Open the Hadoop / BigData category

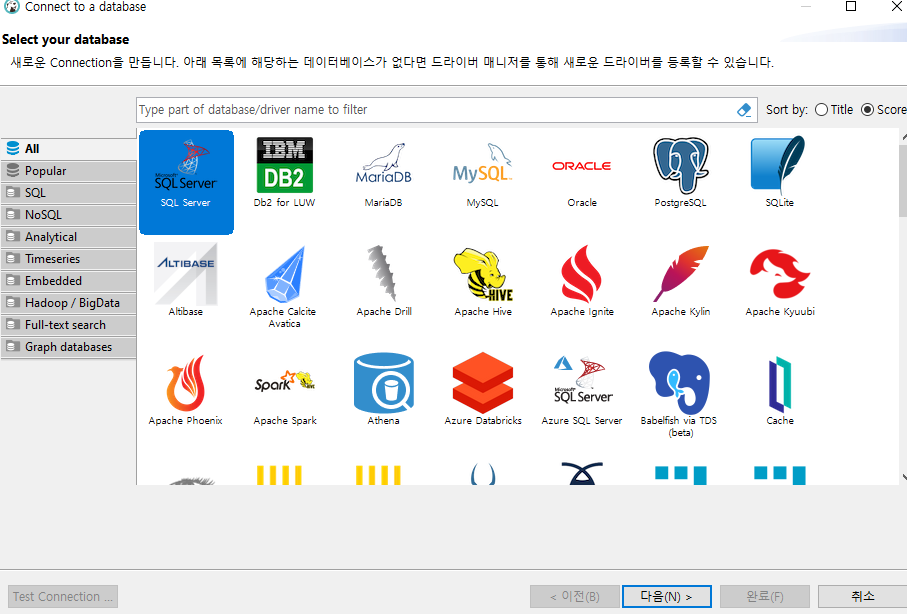tap(68, 303)
